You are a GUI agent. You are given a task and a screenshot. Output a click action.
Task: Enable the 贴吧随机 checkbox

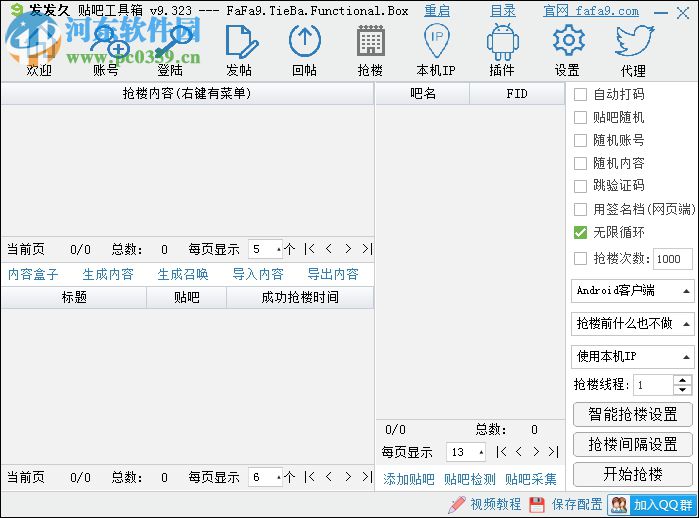pyautogui.click(x=580, y=118)
